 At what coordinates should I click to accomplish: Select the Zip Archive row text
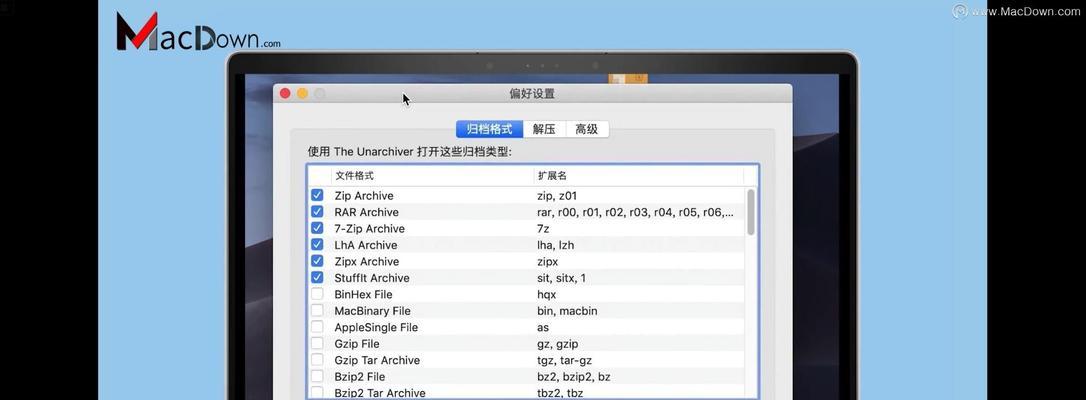(x=364, y=196)
